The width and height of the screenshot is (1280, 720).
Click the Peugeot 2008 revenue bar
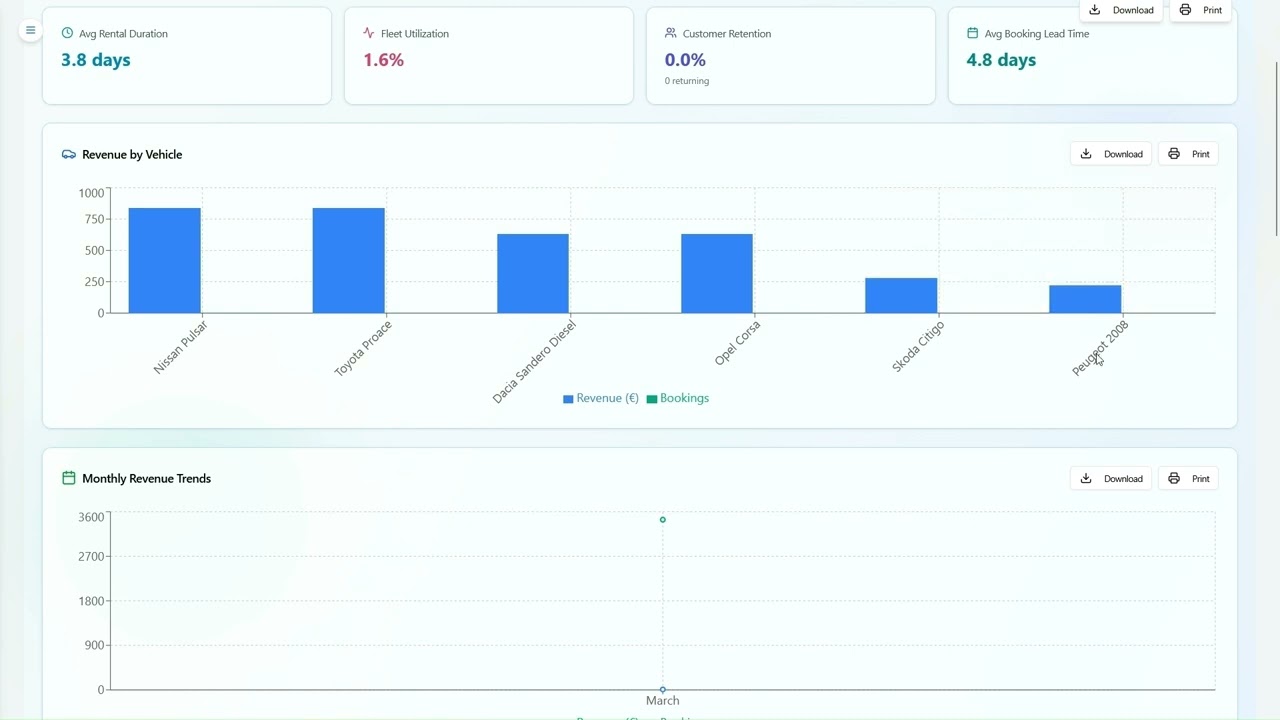click(x=1085, y=299)
